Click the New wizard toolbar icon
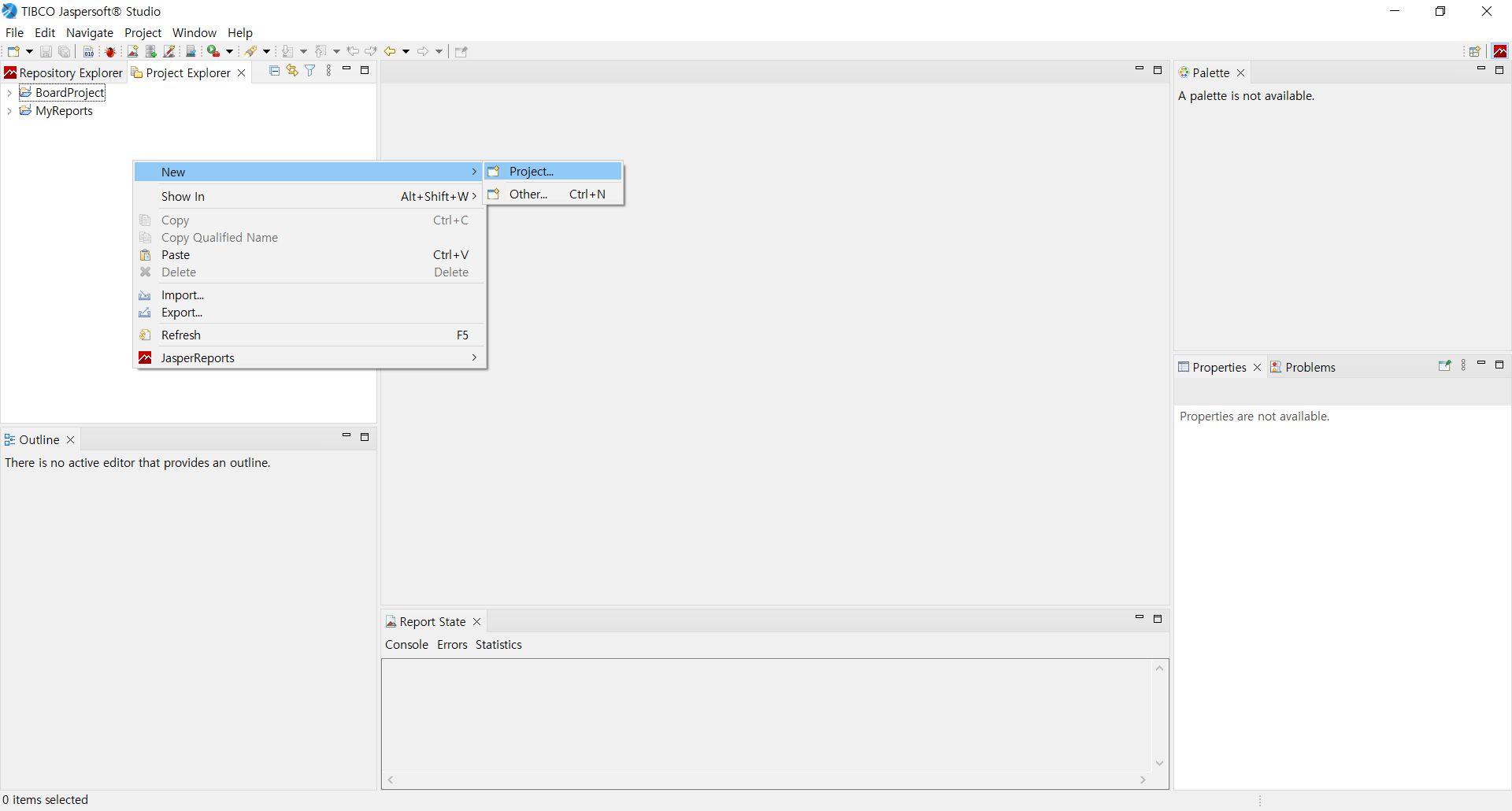This screenshot has width=1512, height=811. [x=13, y=51]
